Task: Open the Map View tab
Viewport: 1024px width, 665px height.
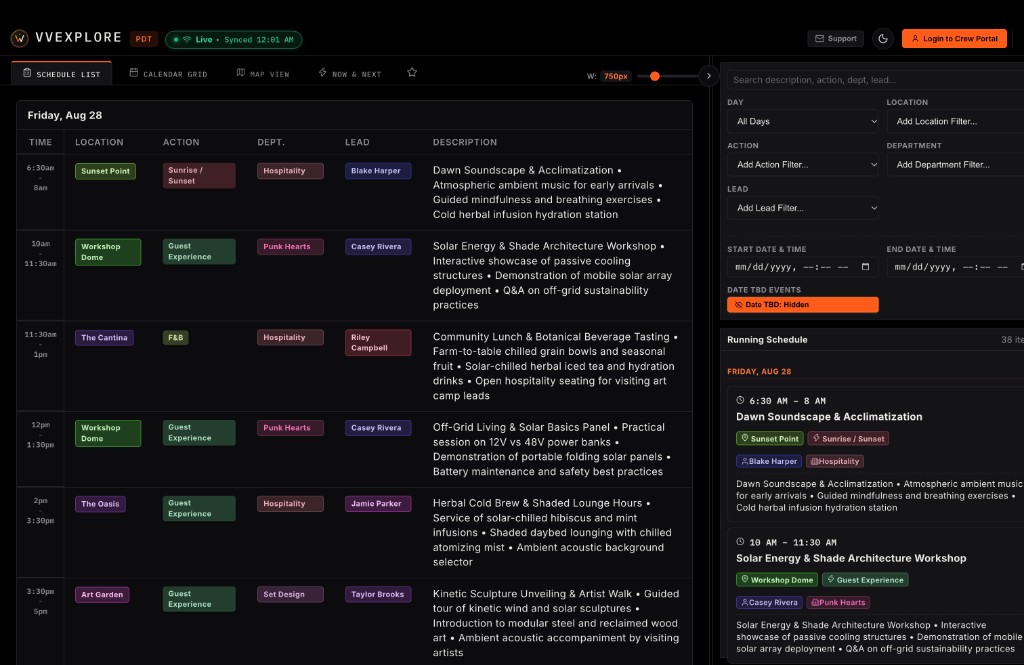Action: (x=263, y=74)
